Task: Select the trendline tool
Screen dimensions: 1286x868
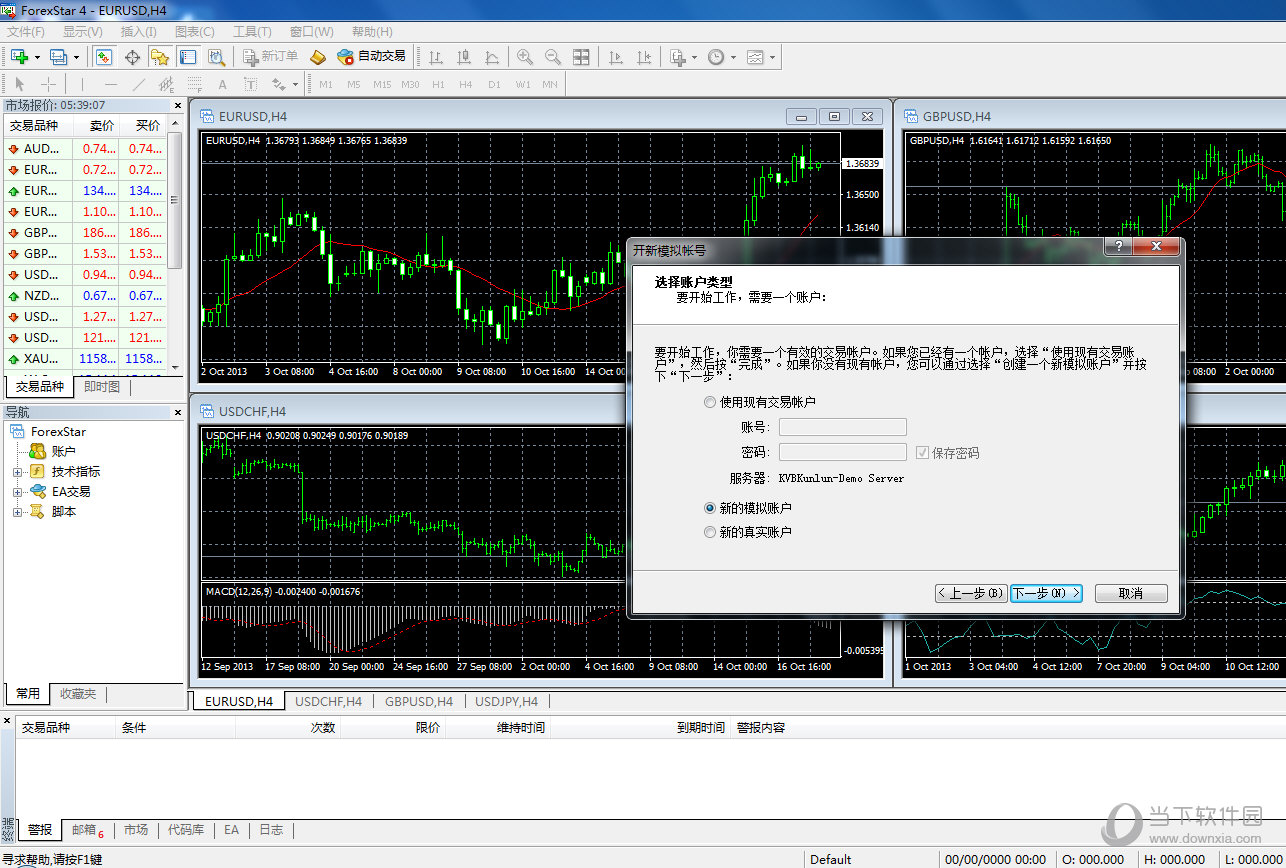Action: (138, 84)
